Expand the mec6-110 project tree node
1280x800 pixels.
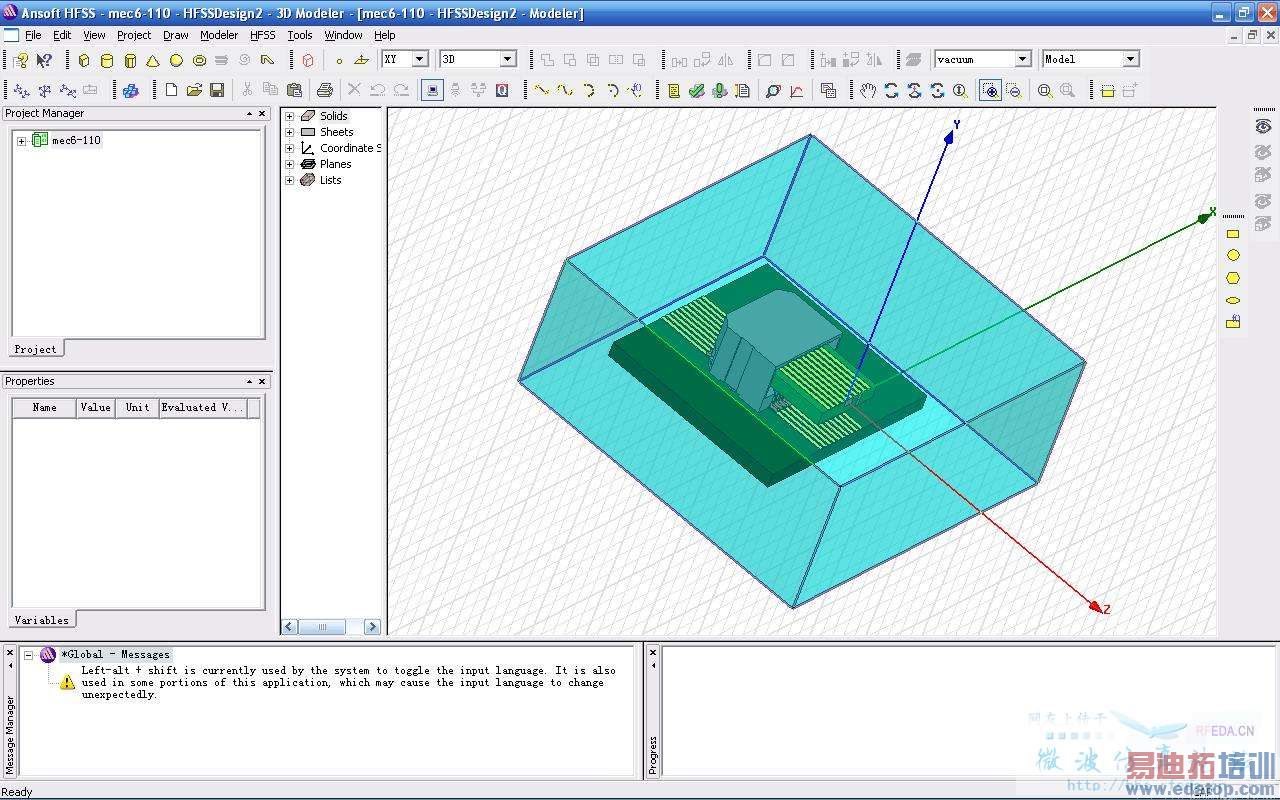(x=22, y=141)
